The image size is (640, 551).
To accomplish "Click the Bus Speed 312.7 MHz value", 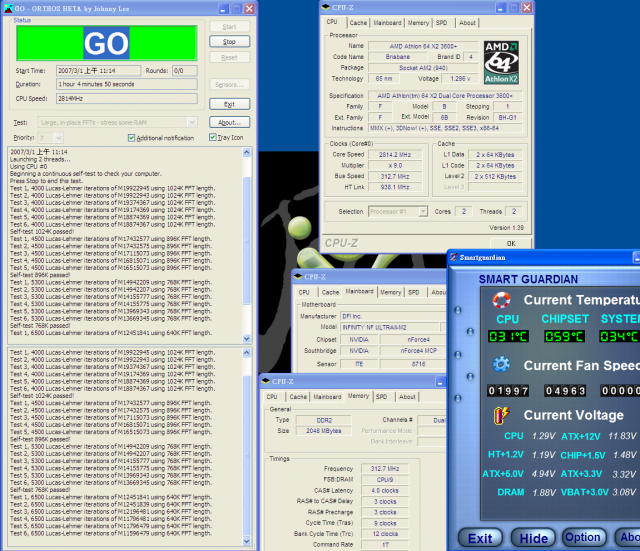I will point(395,176).
